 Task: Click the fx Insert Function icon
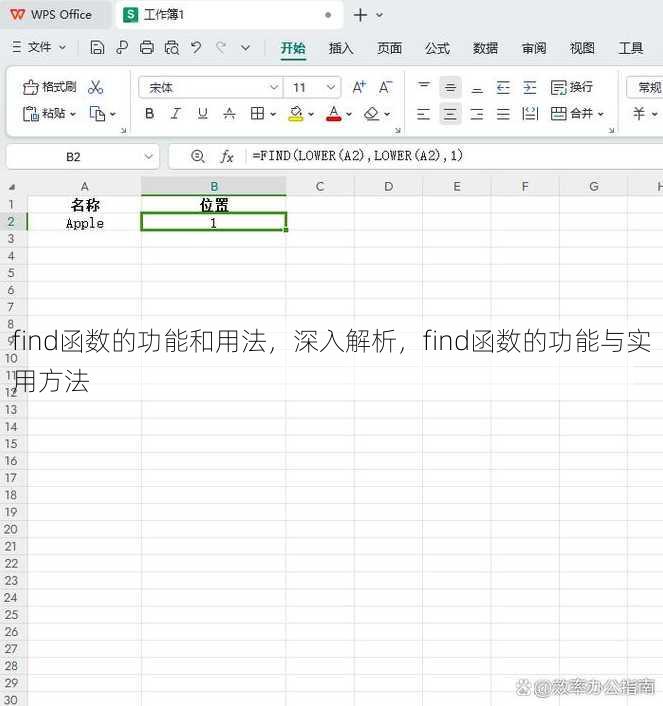[x=227, y=156]
